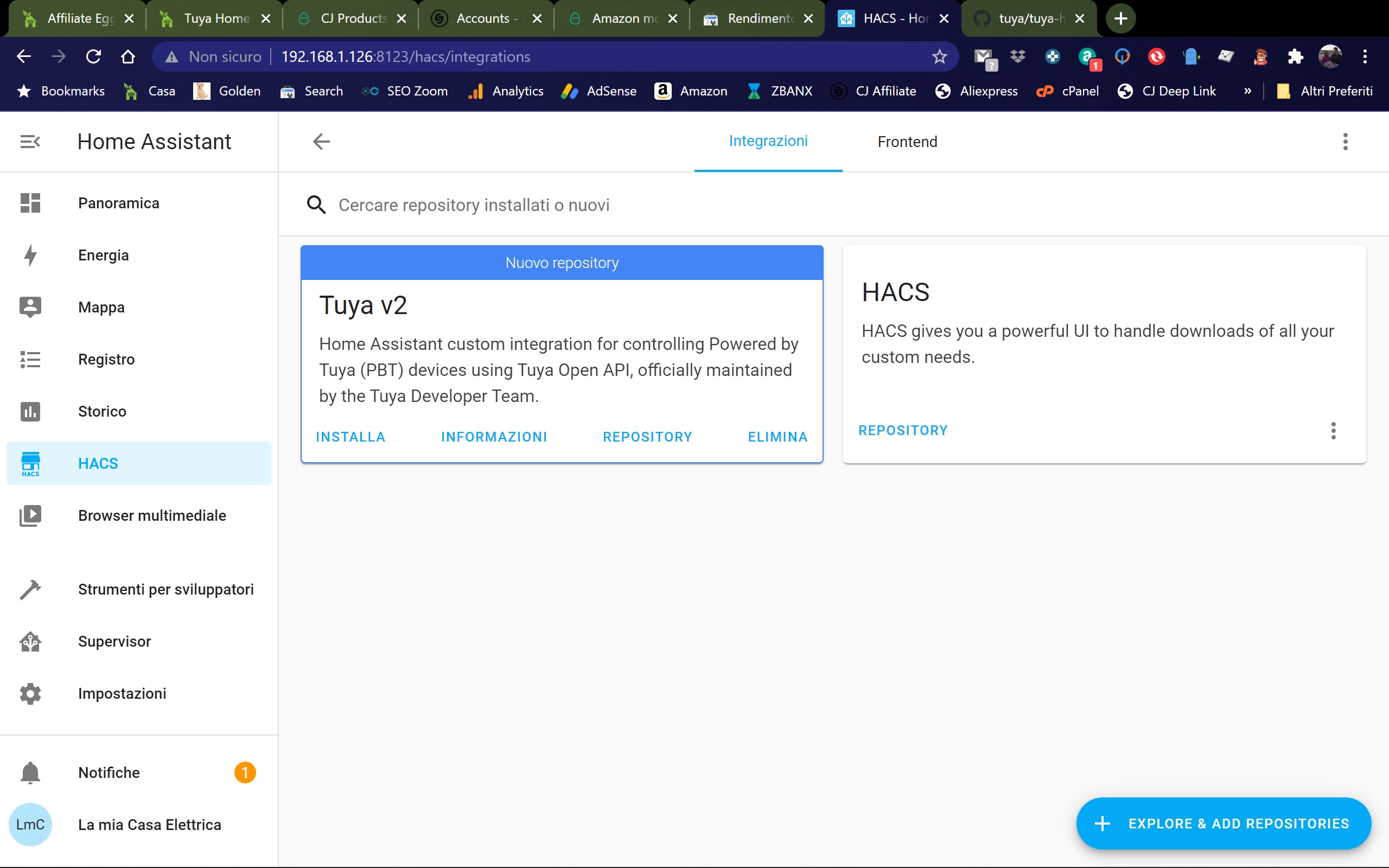Open a new browser tab
Viewport: 1389px width, 868px height.
[x=1120, y=18]
